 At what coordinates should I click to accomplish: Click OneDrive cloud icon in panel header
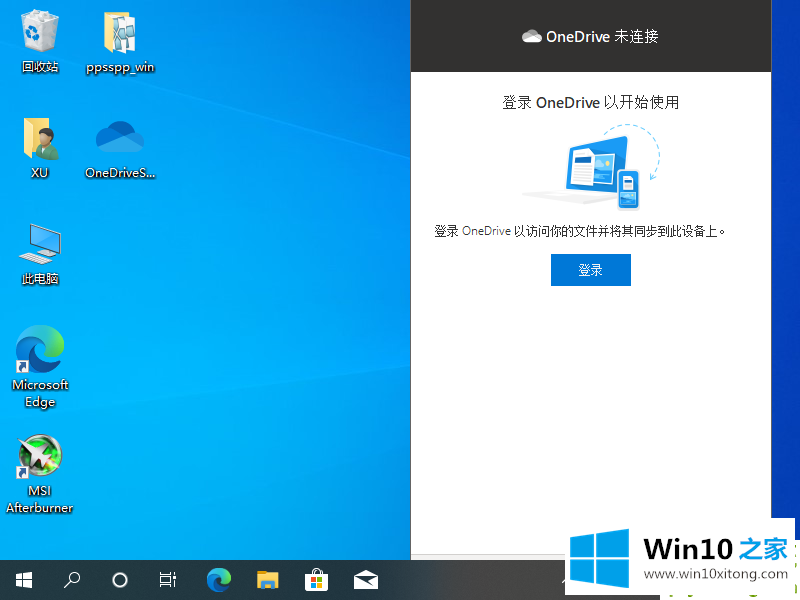click(x=532, y=36)
